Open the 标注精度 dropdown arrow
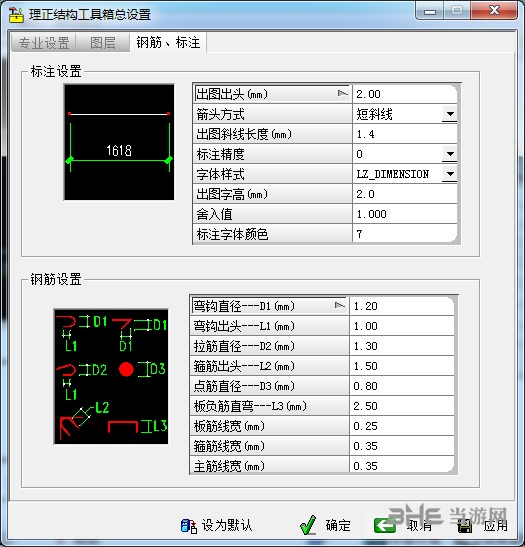The width and height of the screenshot is (525, 547). [x=450, y=154]
